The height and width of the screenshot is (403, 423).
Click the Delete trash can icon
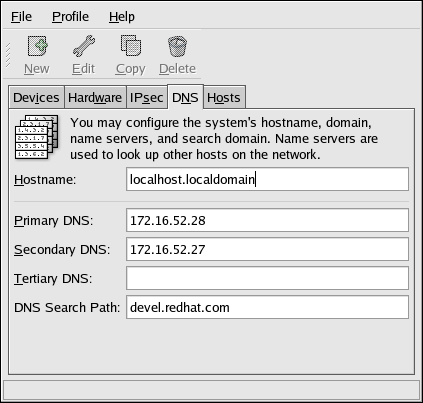pyautogui.click(x=177, y=46)
